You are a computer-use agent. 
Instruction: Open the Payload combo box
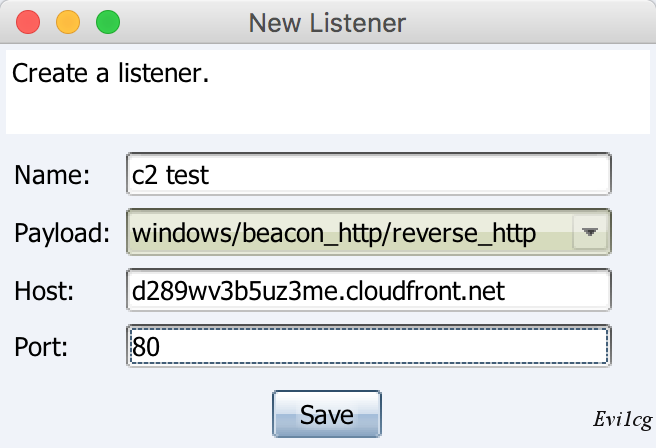[x=350, y=233]
